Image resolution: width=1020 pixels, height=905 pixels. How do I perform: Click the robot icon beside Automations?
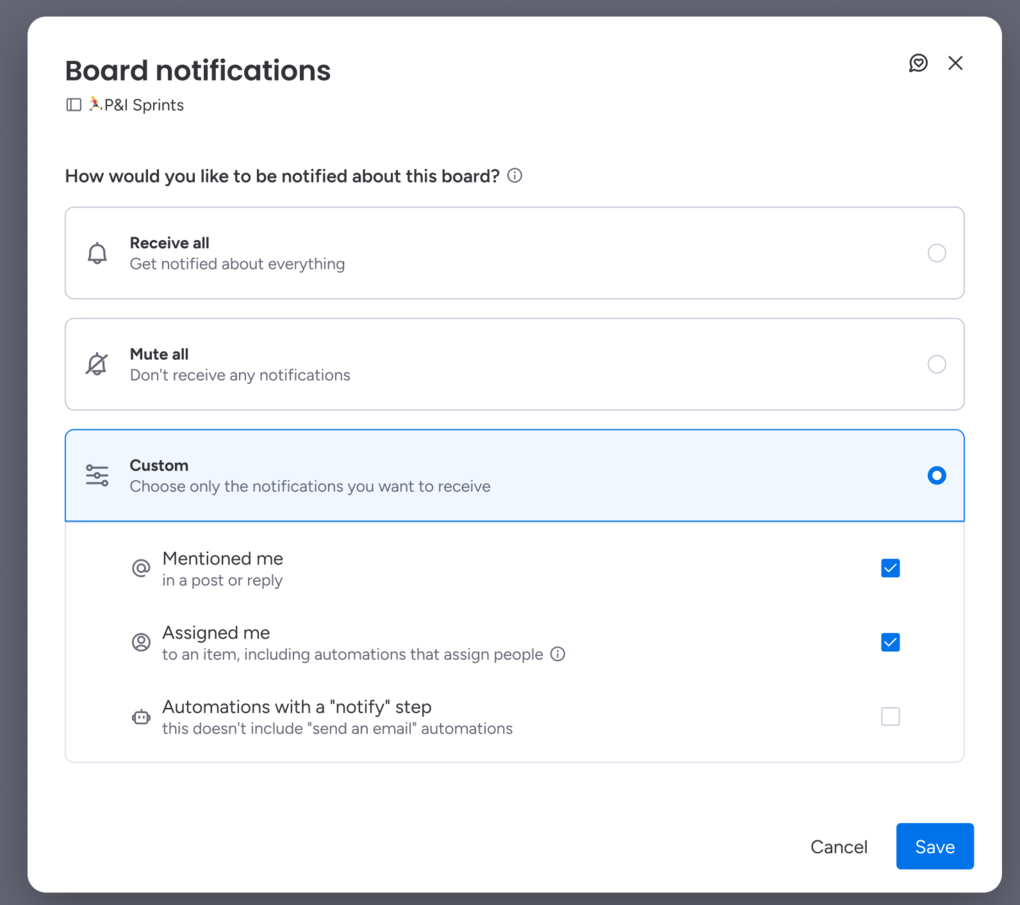[141, 717]
